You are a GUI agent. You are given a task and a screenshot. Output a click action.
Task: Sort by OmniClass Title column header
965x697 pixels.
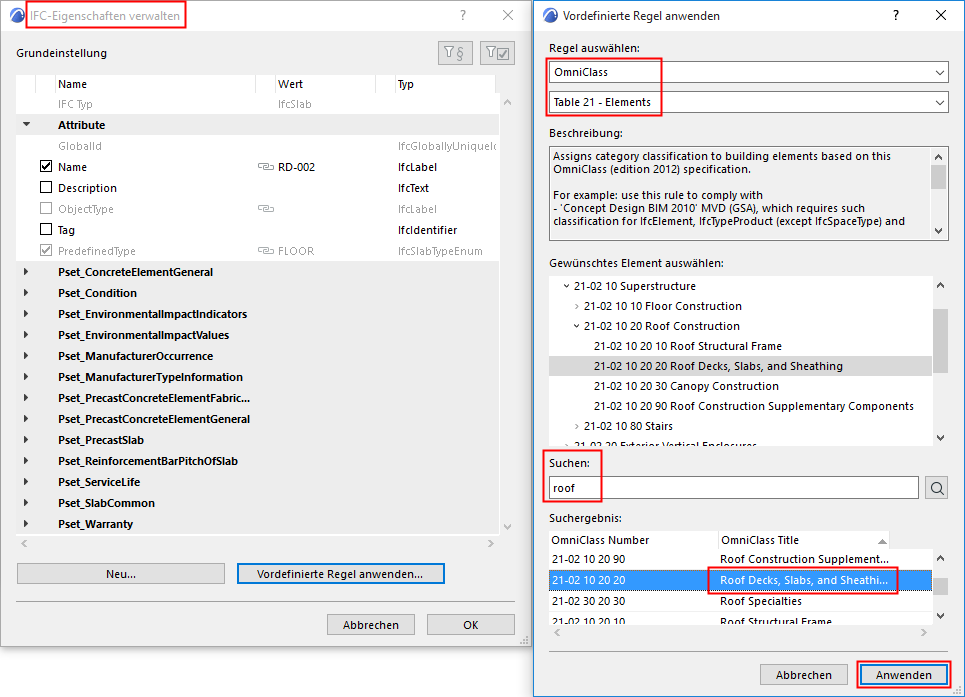pyautogui.click(x=804, y=540)
